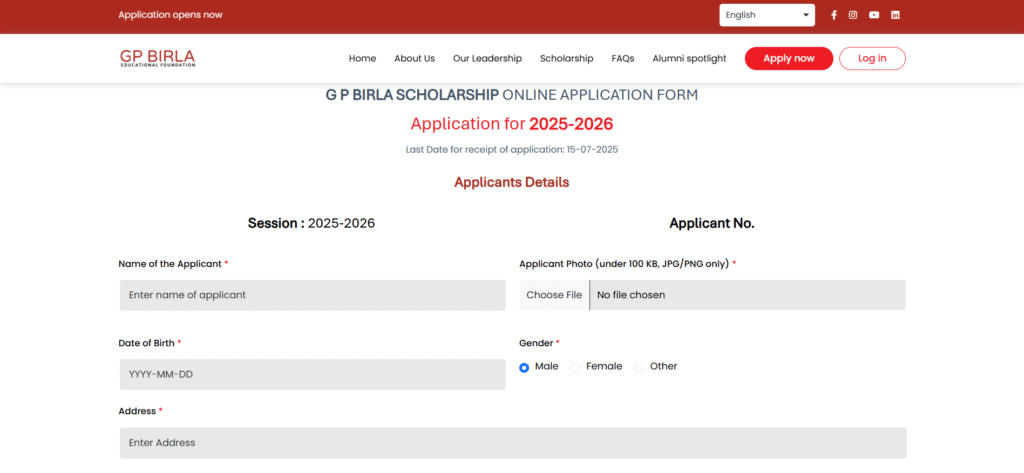The height and width of the screenshot is (473, 1024).
Task: Click the 'Session : 2025-2026' text
Action: 312,223
